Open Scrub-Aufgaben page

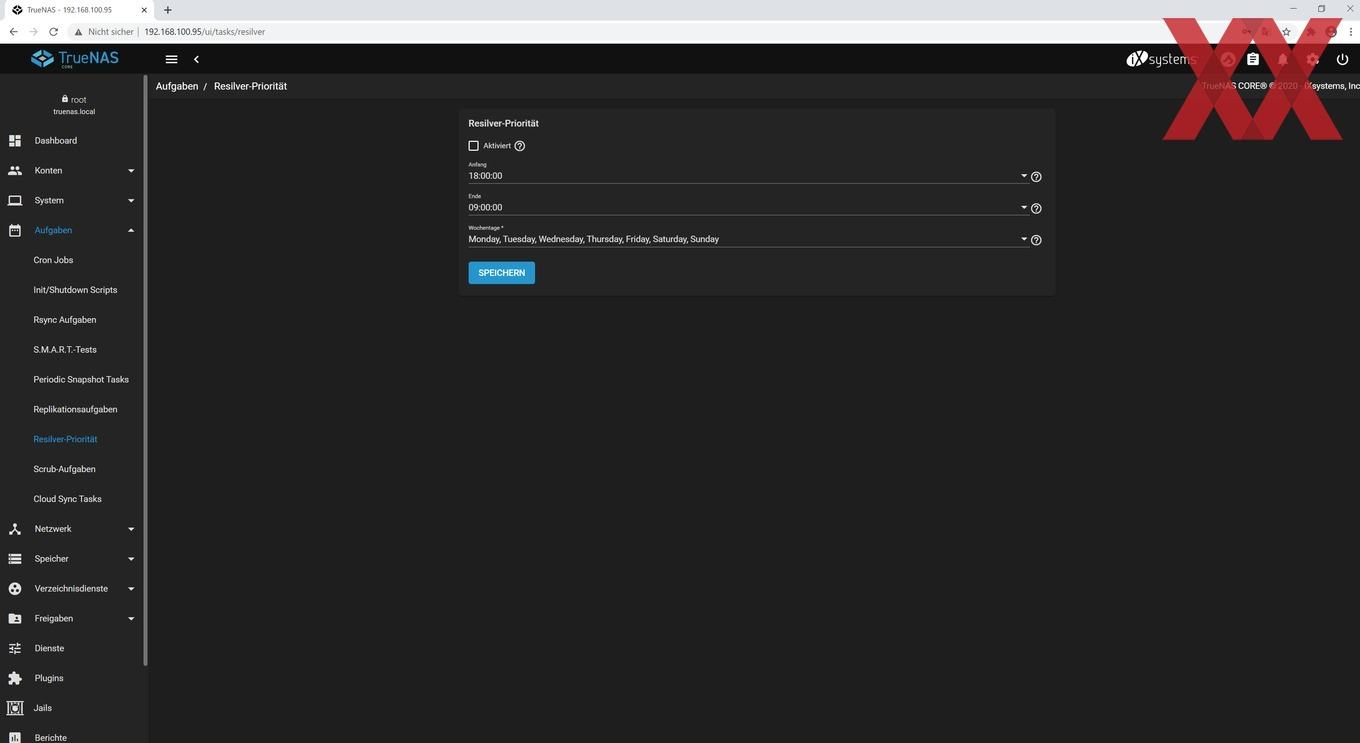65,469
